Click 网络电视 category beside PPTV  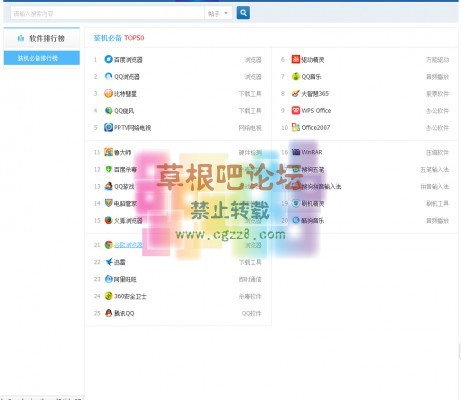point(250,128)
